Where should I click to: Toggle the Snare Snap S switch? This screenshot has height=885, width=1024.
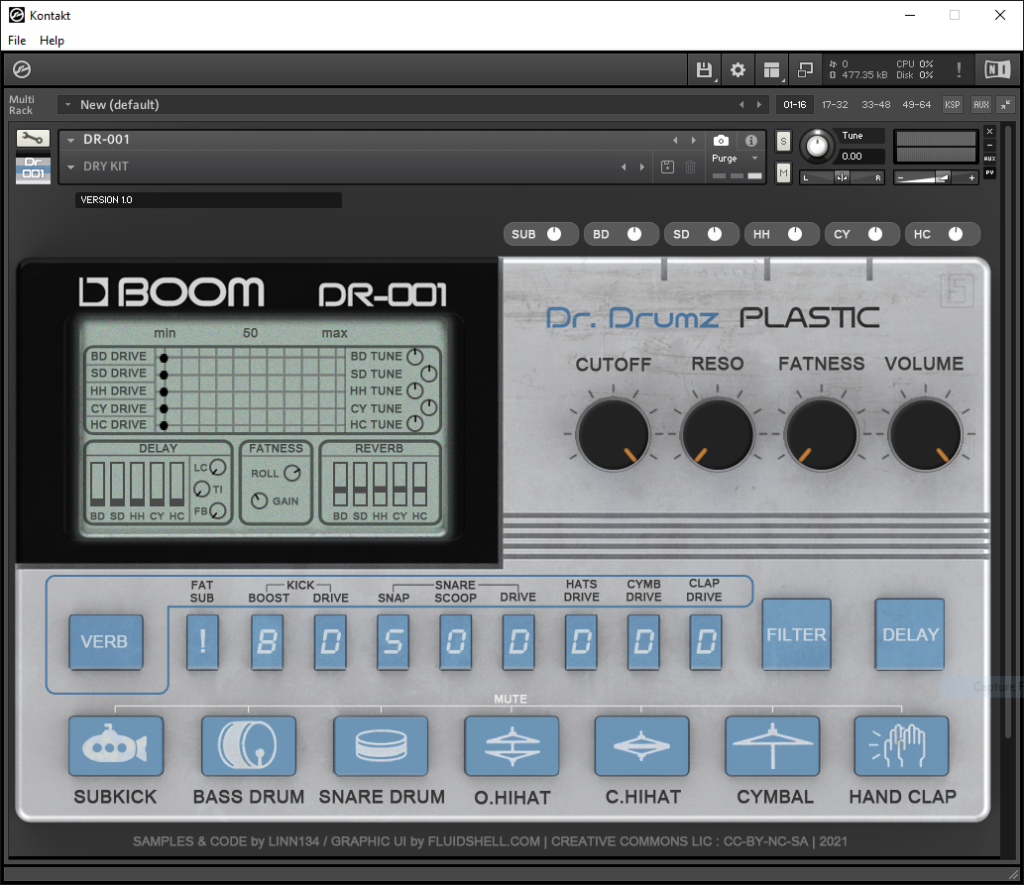(x=393, y=642)
